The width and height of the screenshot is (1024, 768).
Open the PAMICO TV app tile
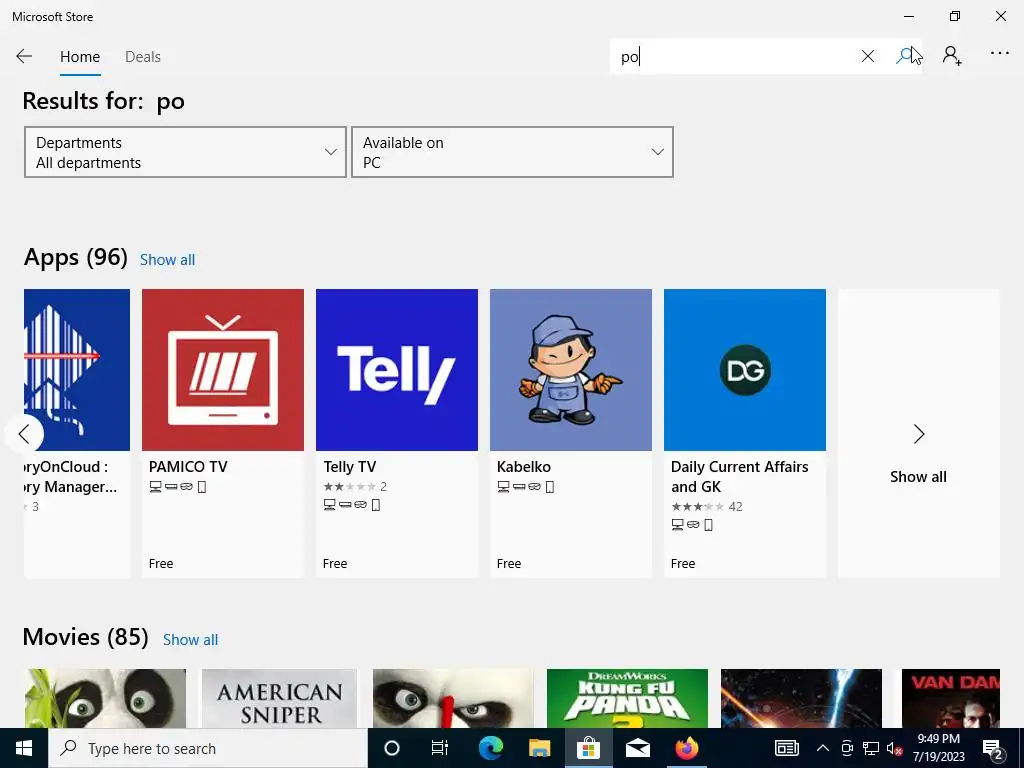pyautogui.click(x=223, y=433)
